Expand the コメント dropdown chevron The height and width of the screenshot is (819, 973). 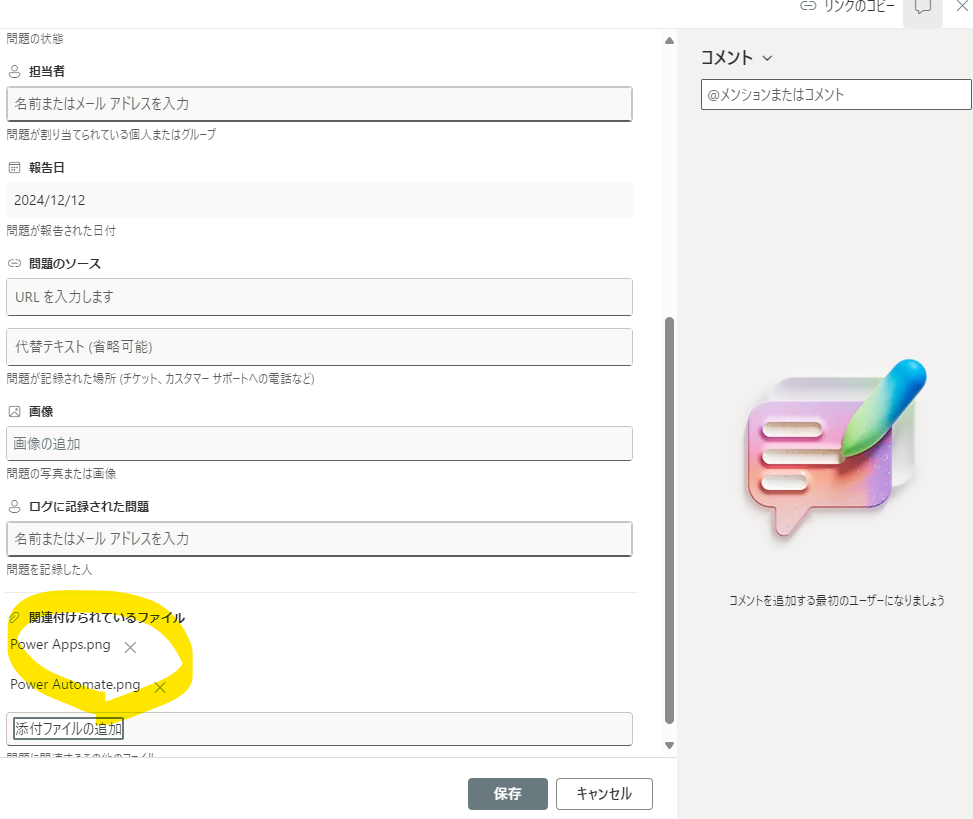(x=767, y=58)
